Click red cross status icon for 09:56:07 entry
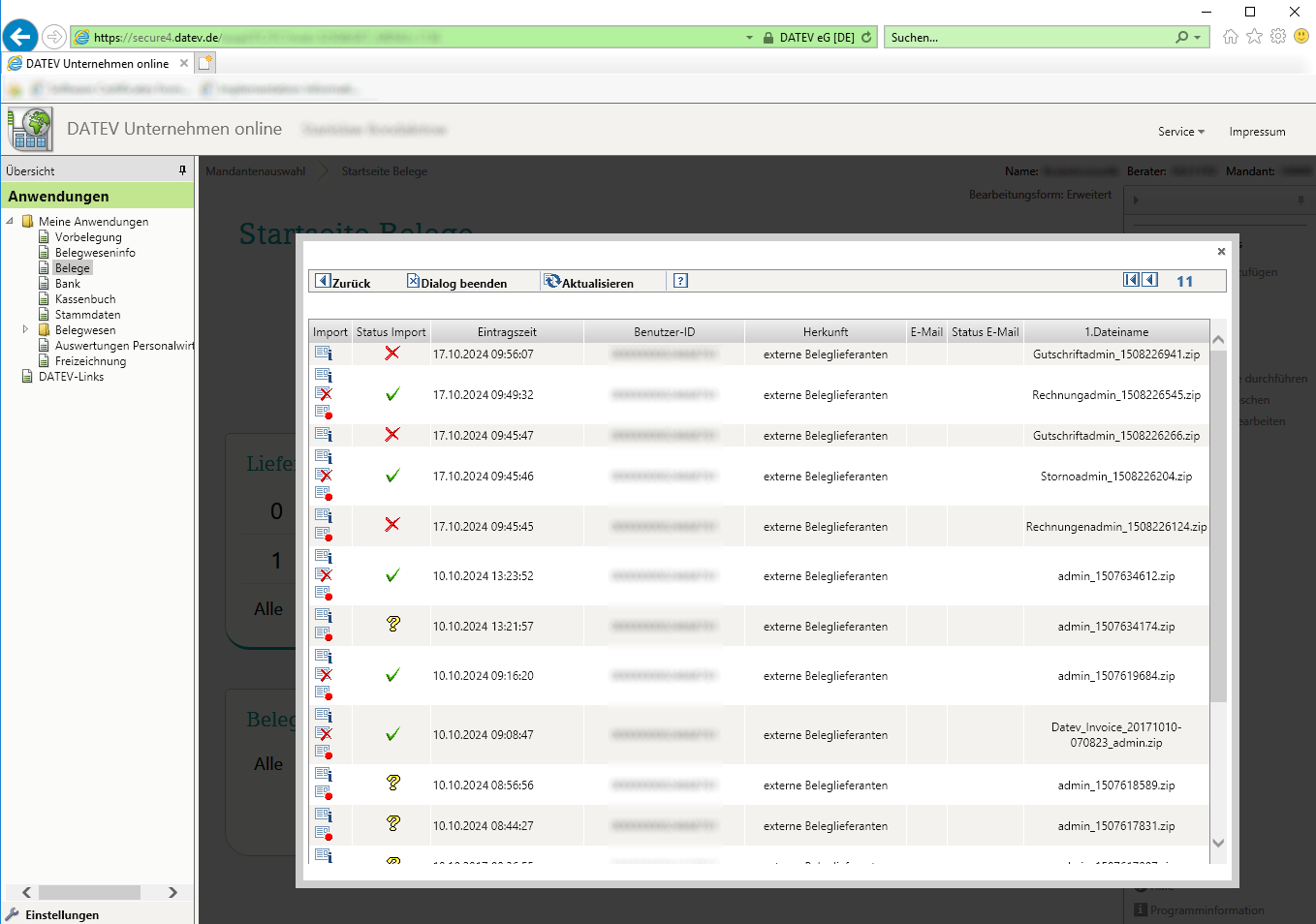 [392, 353]
